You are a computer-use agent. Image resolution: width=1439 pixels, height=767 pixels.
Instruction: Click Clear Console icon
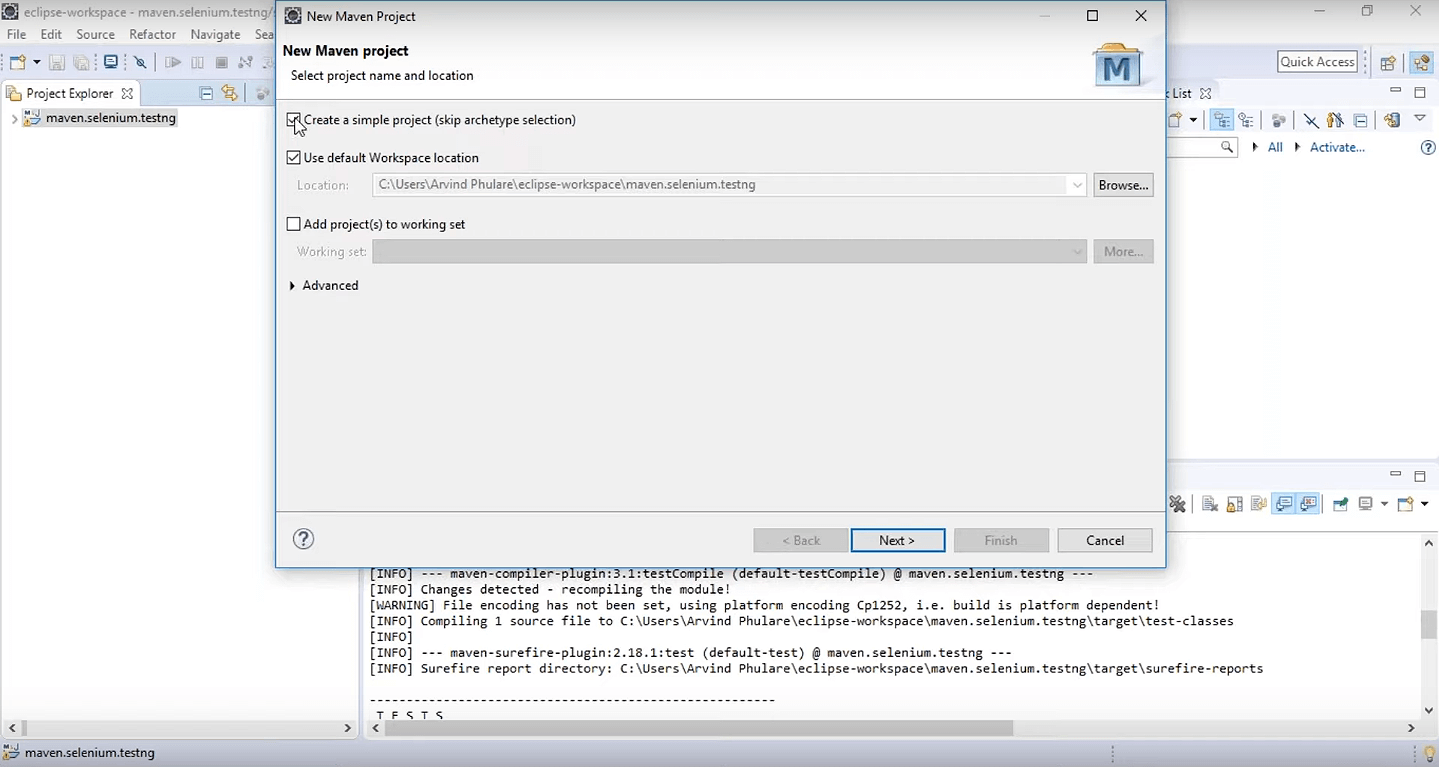[1209, 504]
